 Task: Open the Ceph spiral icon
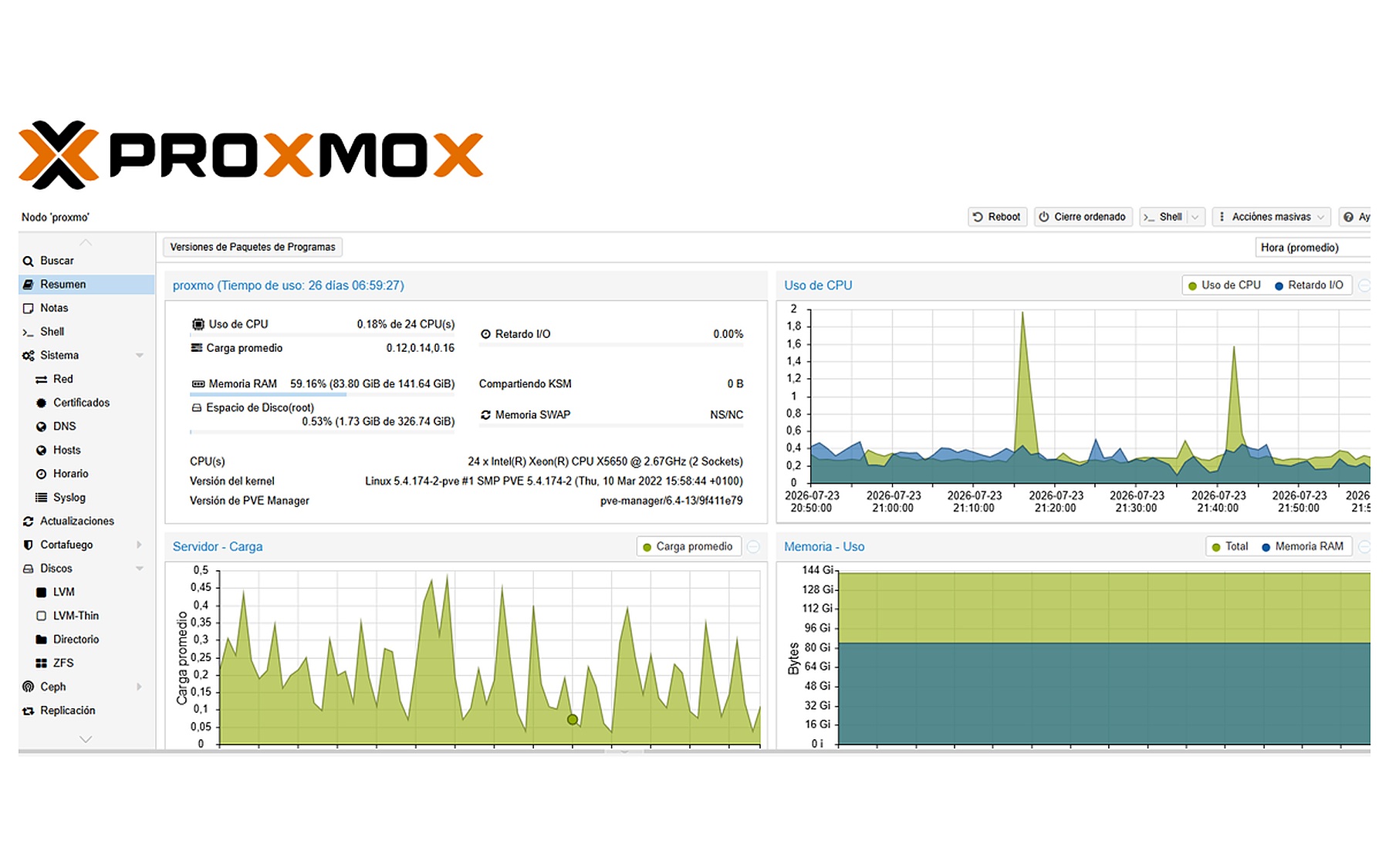29,687
